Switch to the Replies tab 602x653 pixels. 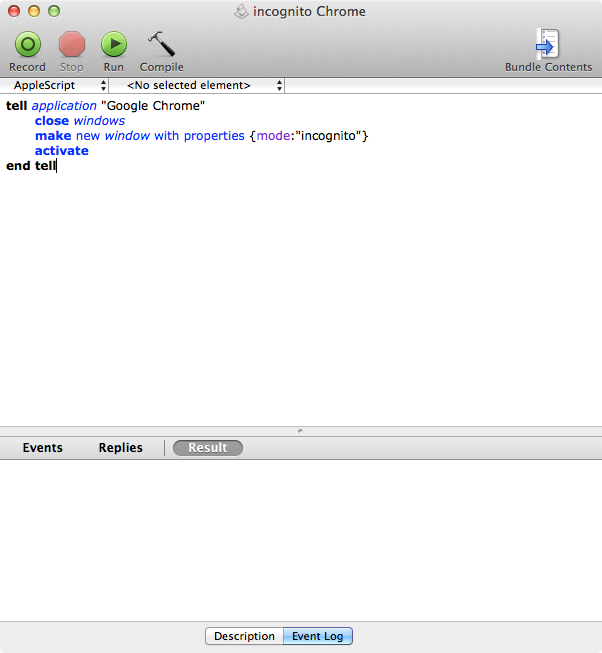coord(120,448)
